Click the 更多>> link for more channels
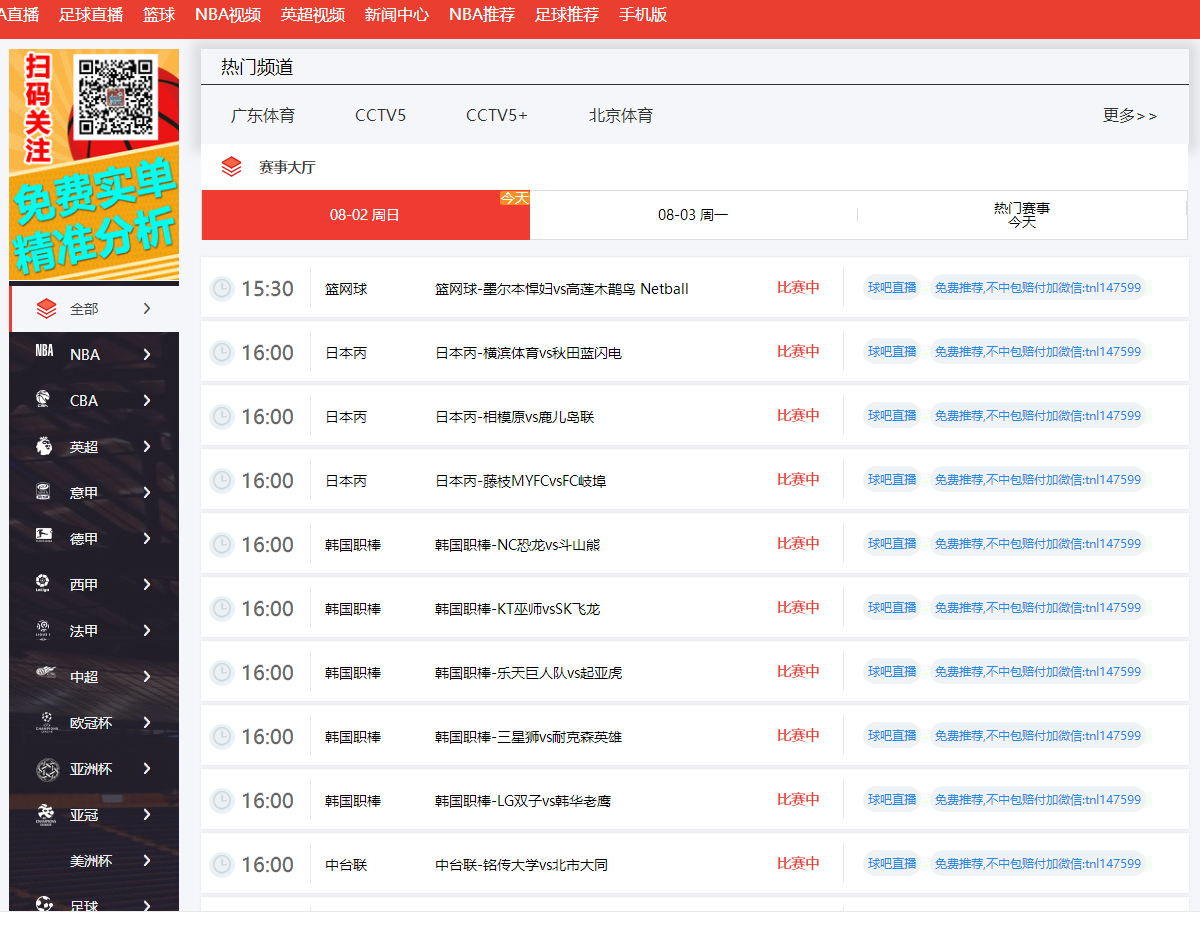 click(x=1130, y=116)
